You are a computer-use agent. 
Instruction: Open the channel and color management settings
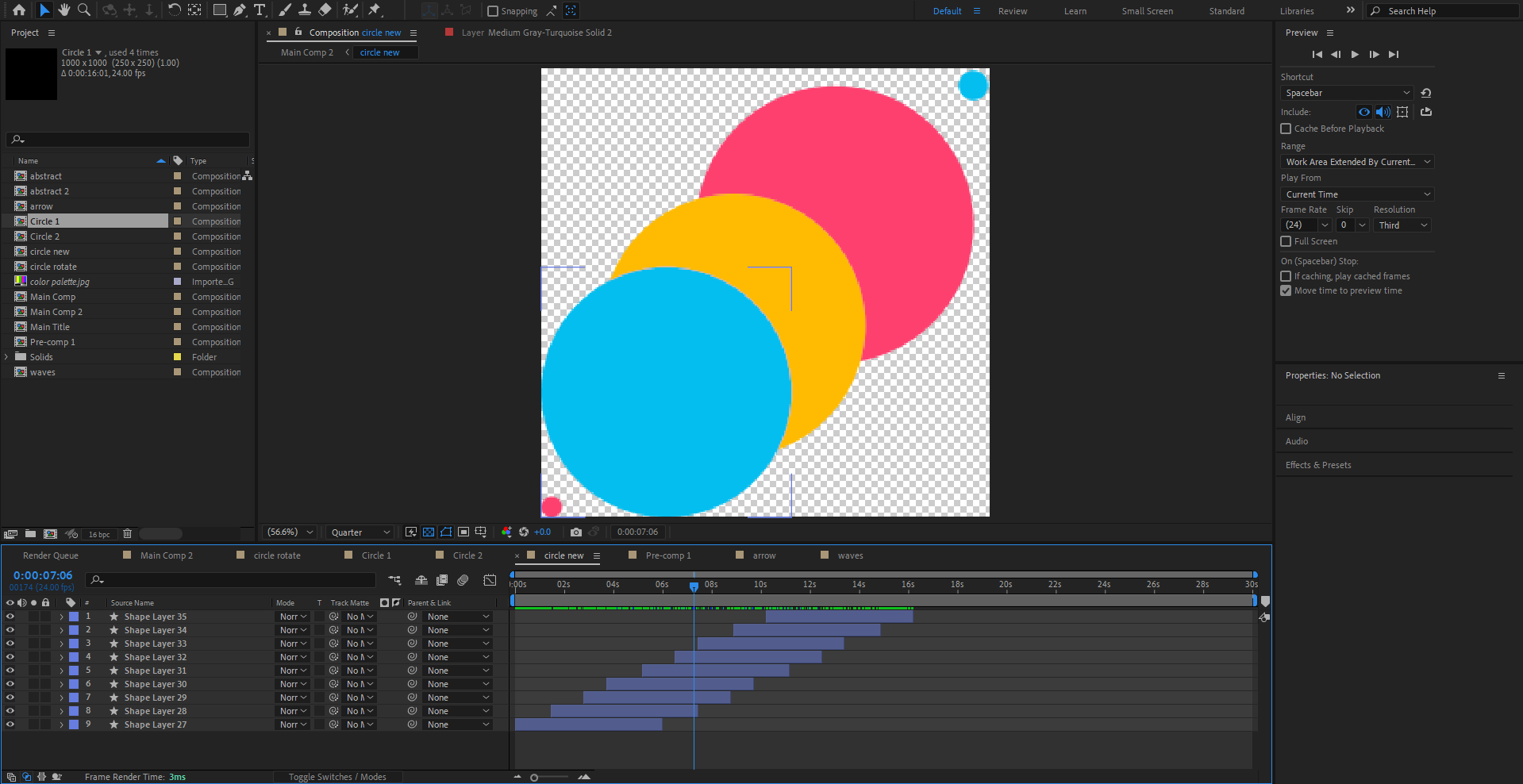point(506,532)
